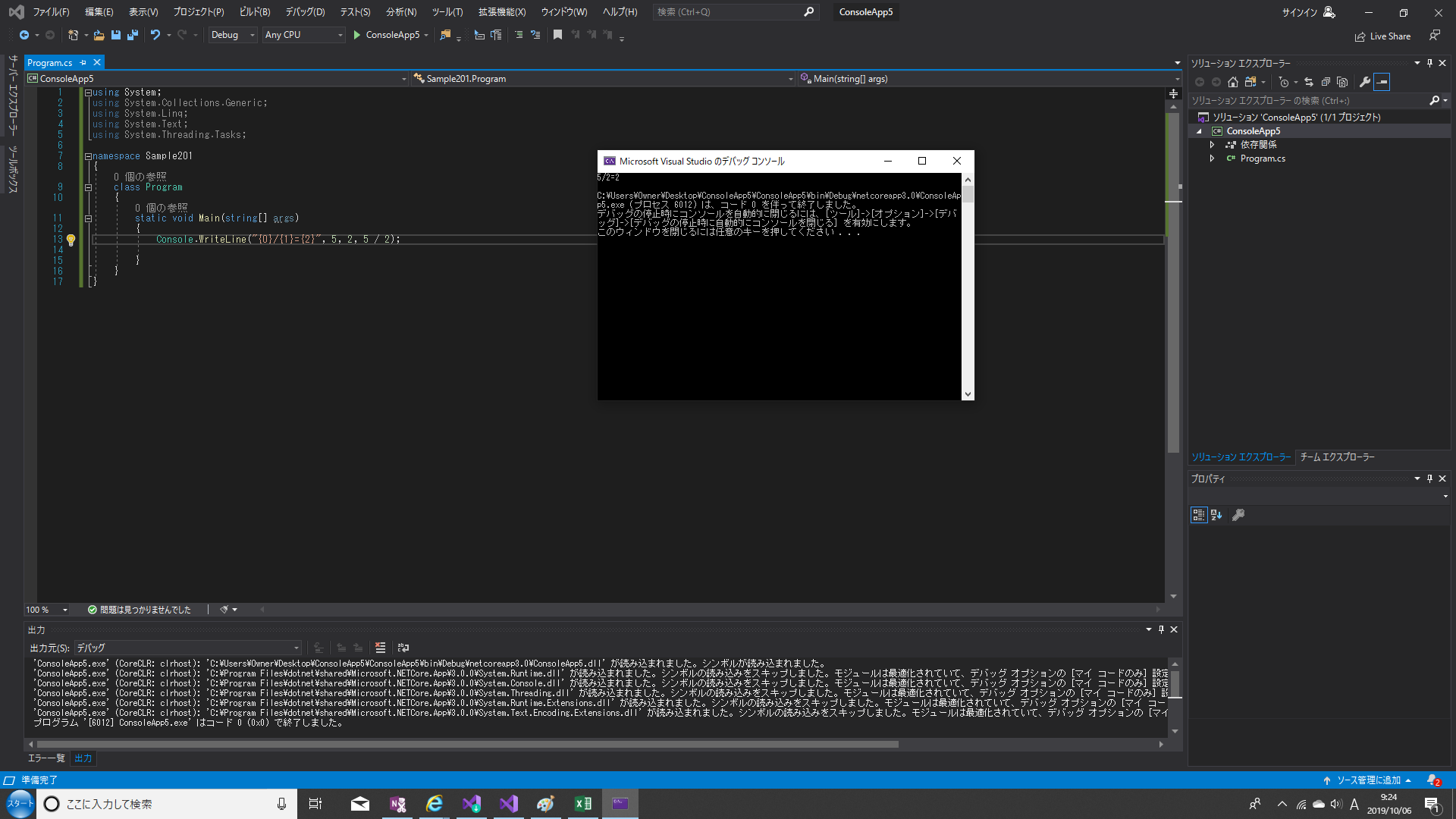
Task: Open the ファイル(F) menu
Action: coord(51,12)
